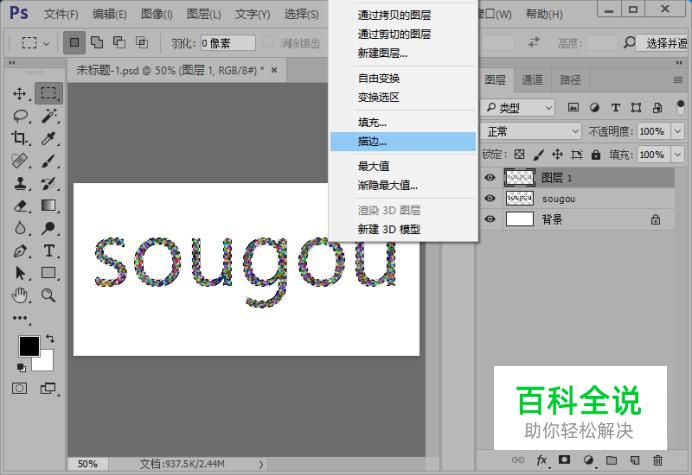Open the extra tools ellipsis menu
This screenshot has height=475, width=692.
tap(20, 318)
